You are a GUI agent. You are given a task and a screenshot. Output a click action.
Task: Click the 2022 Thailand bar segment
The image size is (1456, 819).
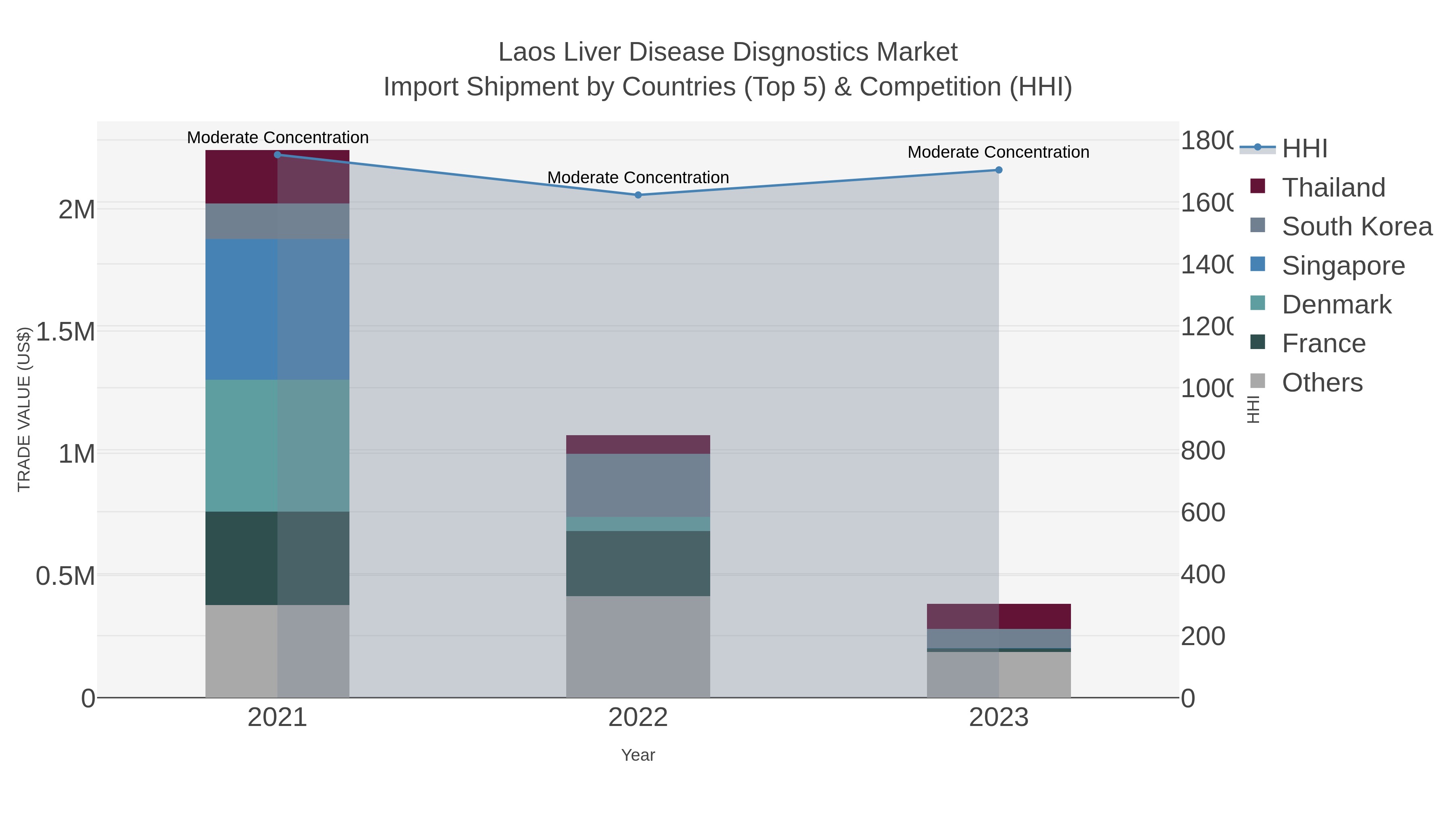[x=638, y=445]
